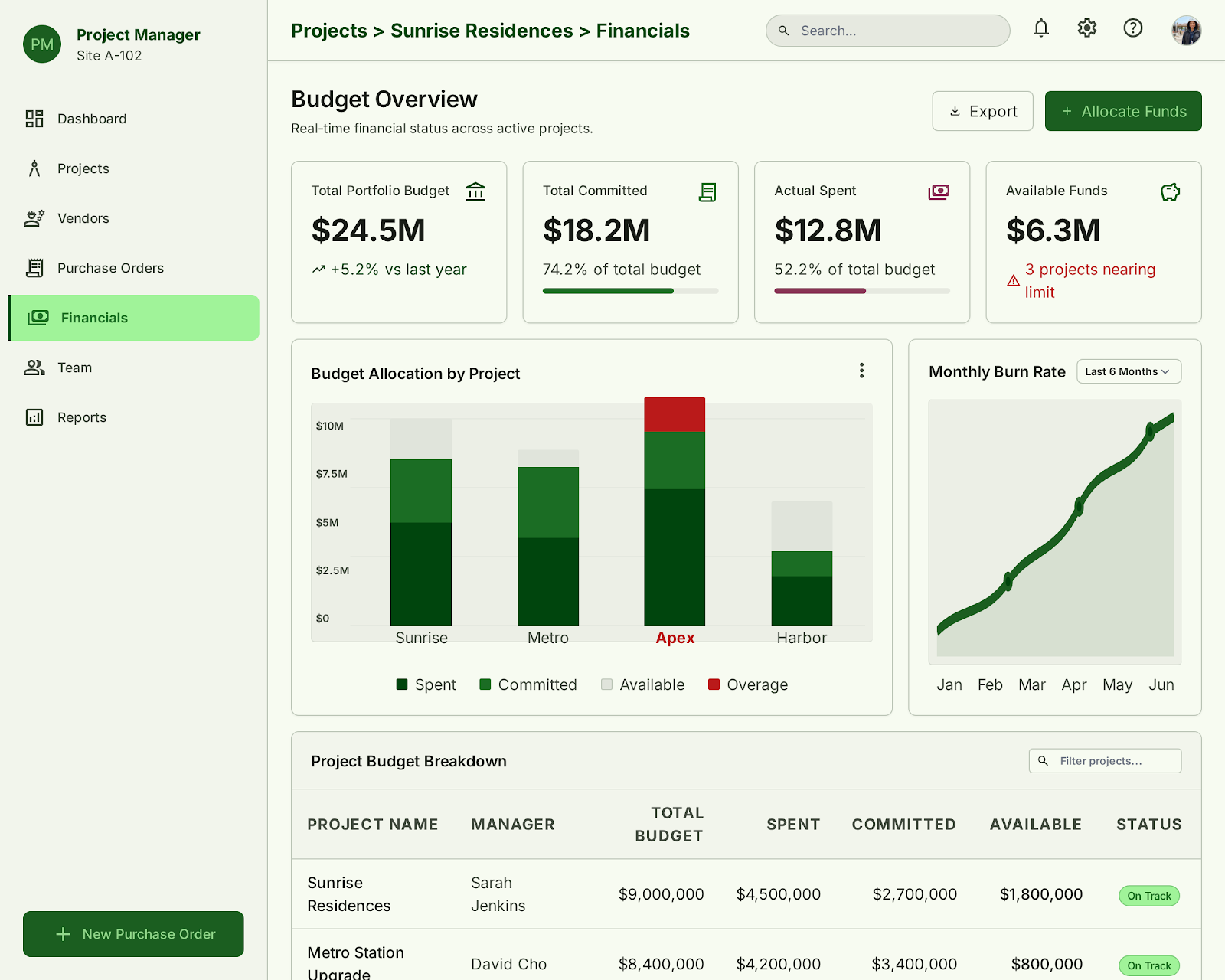Screen dimensions: 1225x980
Task: Click the red overage segment of Apex bar
Action: point(675,414)
